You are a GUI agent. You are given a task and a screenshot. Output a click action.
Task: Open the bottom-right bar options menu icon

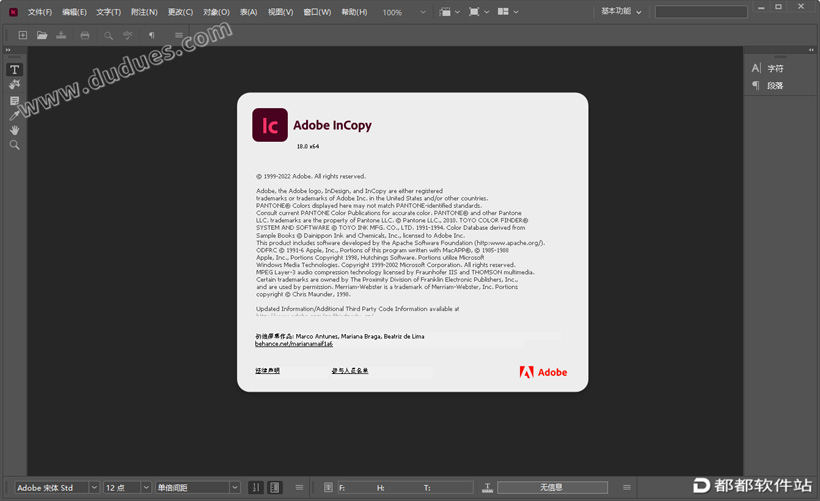[x=627, y=487]
